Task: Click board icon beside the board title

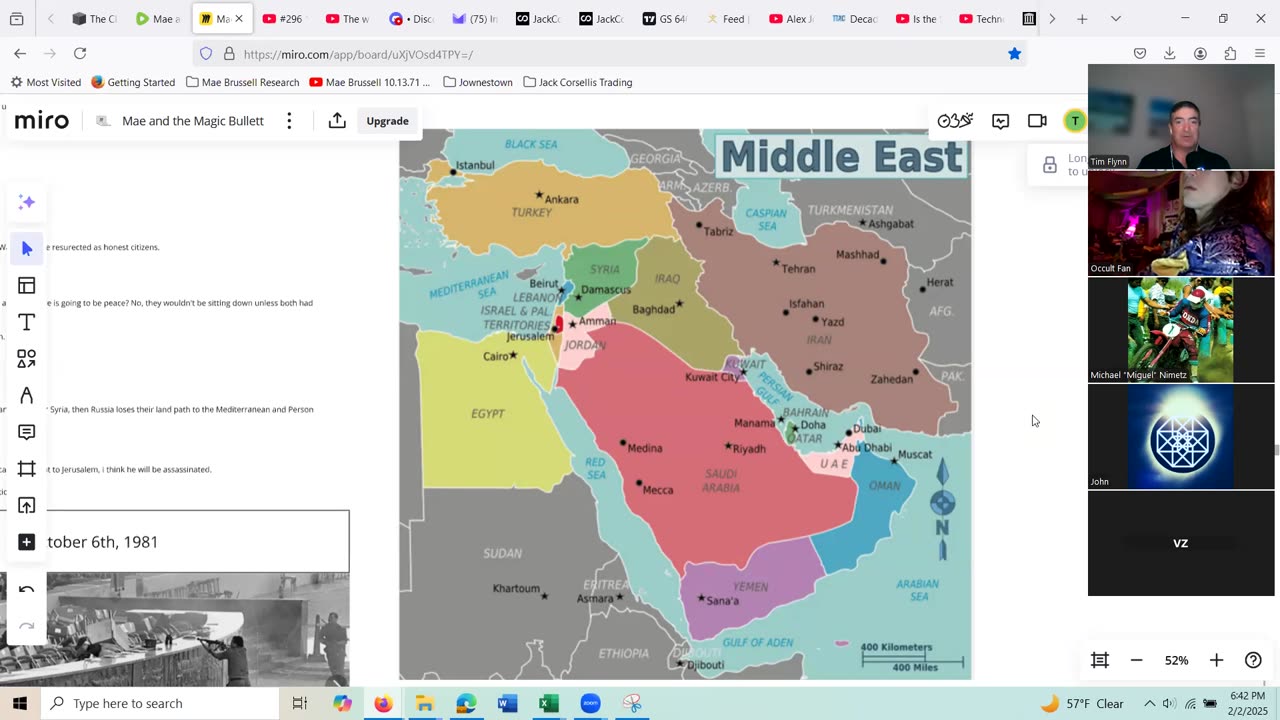Action: pos(103,121)
